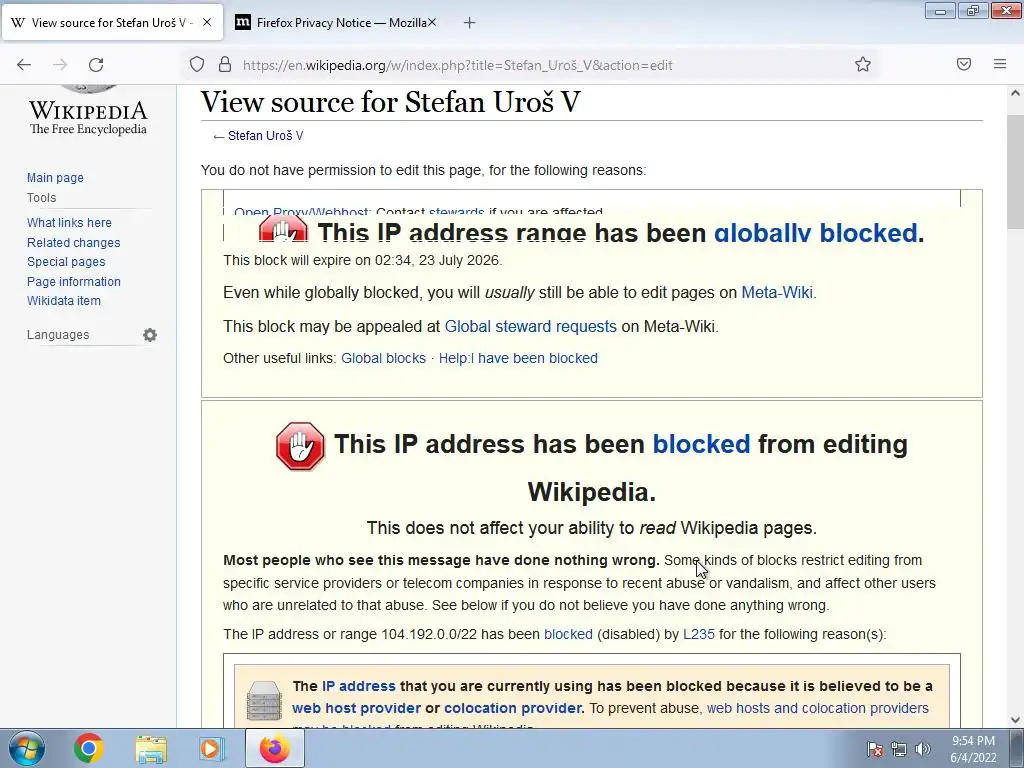Open What links here

click(69, 223)
